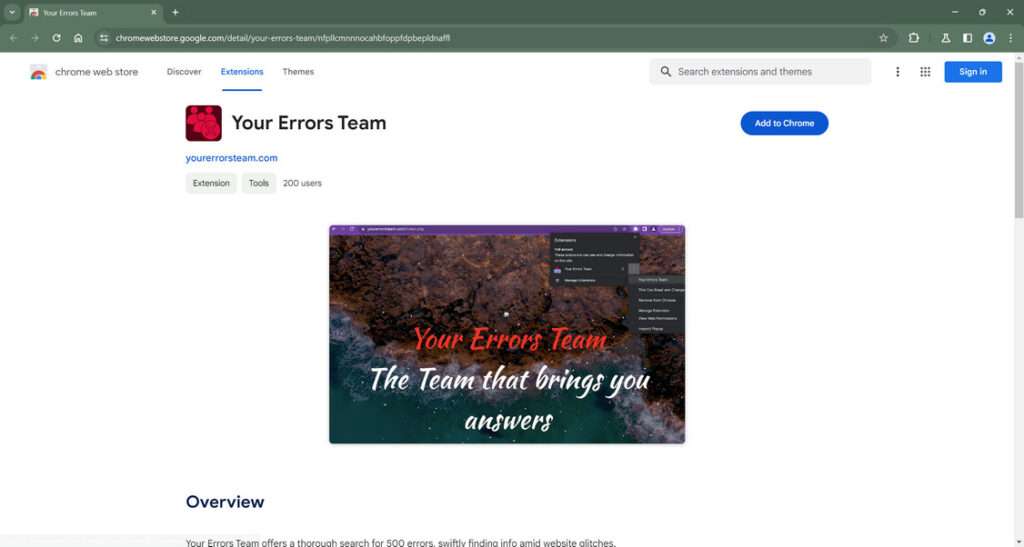Click the Your Errors Team extension icon
Screen dimensions: 1024x547
pyautogui.click(x=204, y=123)
